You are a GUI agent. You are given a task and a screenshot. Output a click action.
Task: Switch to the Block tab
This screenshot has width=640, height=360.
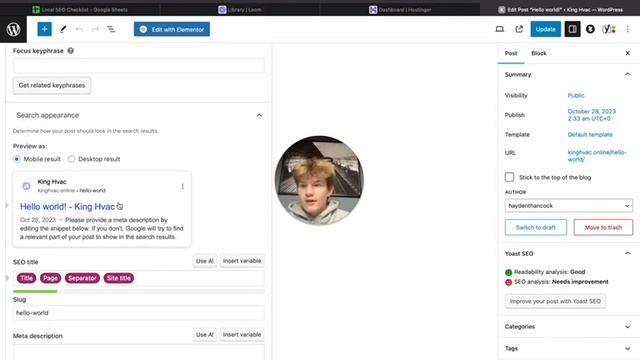pos(539,53)
